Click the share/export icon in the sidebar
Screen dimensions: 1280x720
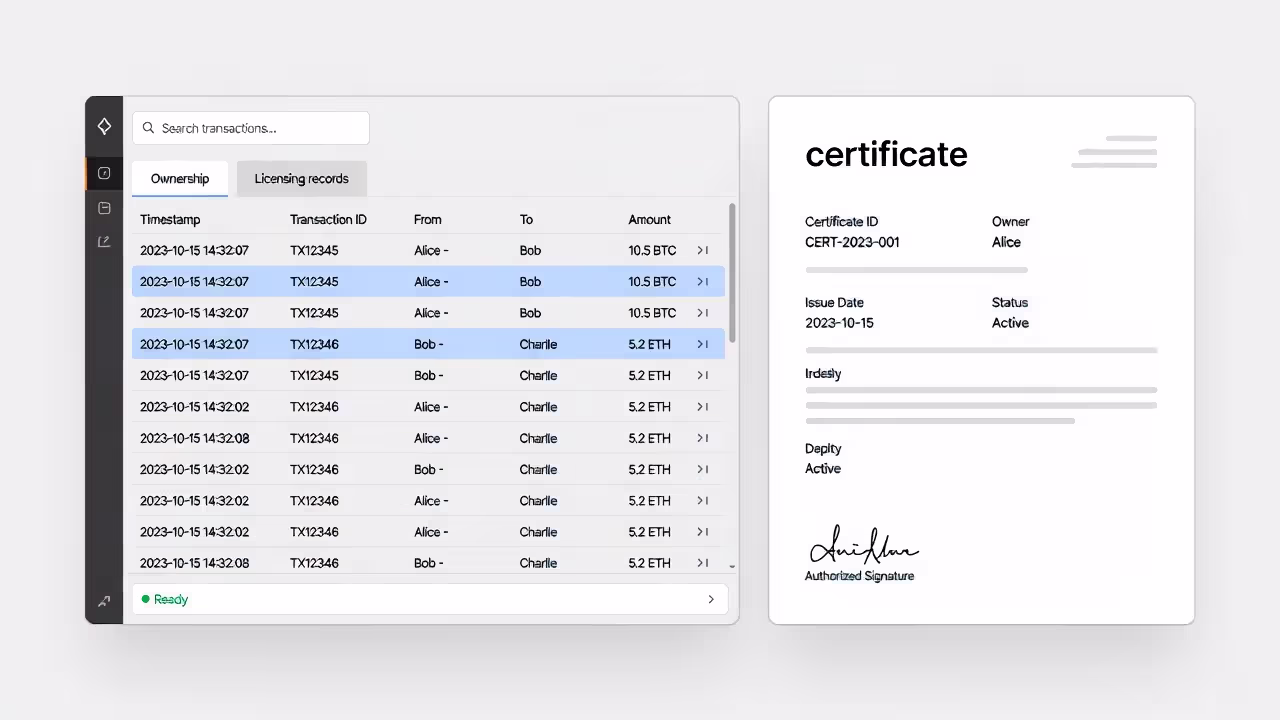(x=104, y=241)
